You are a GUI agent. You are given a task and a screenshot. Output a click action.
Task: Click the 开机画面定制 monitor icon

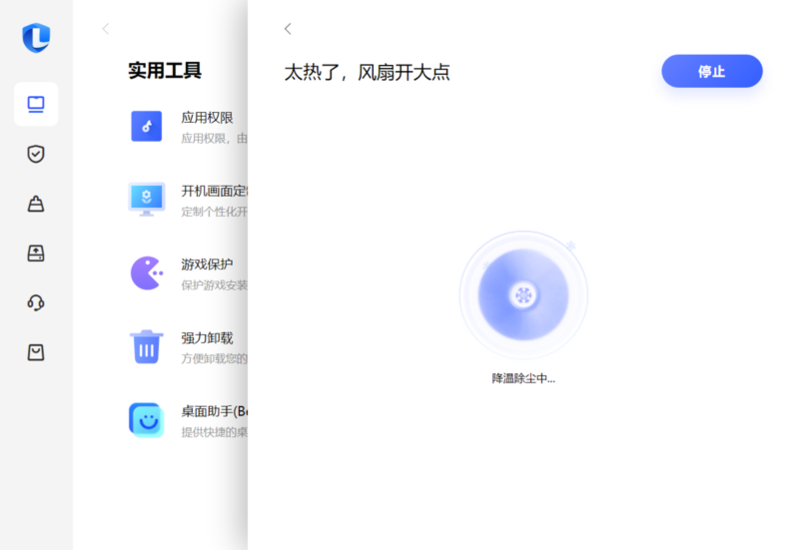146,199
